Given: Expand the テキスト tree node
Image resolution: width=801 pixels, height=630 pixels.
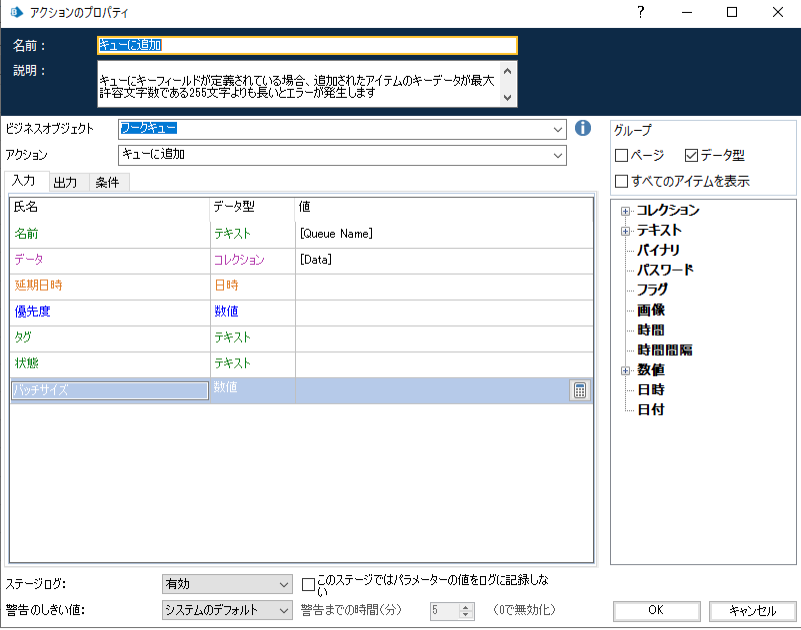Looking at the screenshot, I should (x=625, y=231).
